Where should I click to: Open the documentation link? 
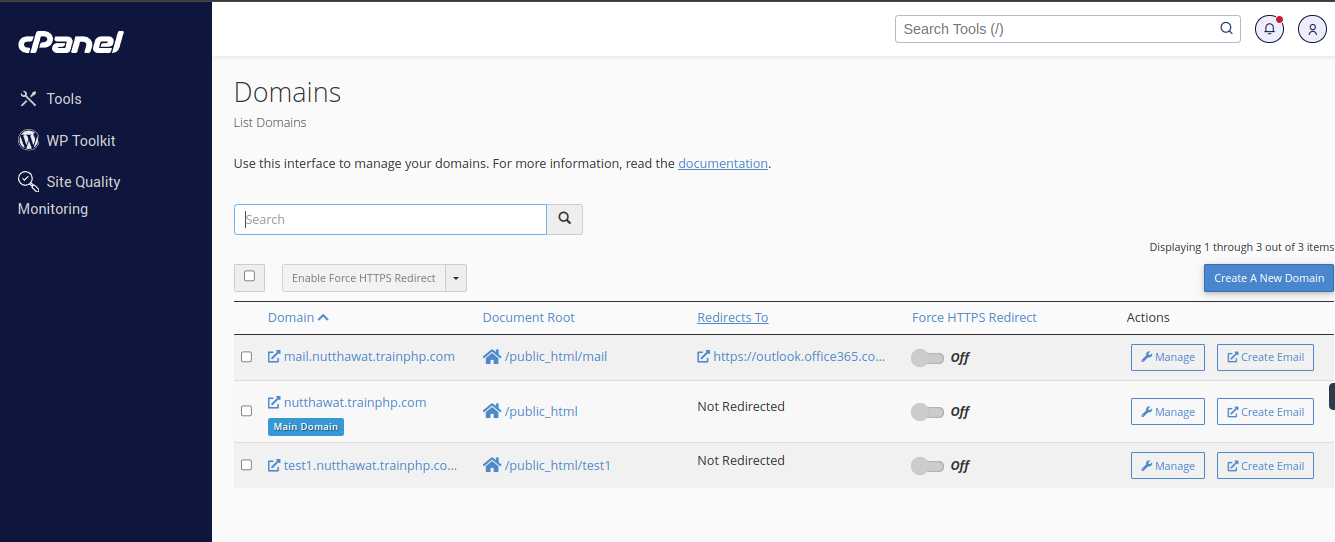coord(722,163)
